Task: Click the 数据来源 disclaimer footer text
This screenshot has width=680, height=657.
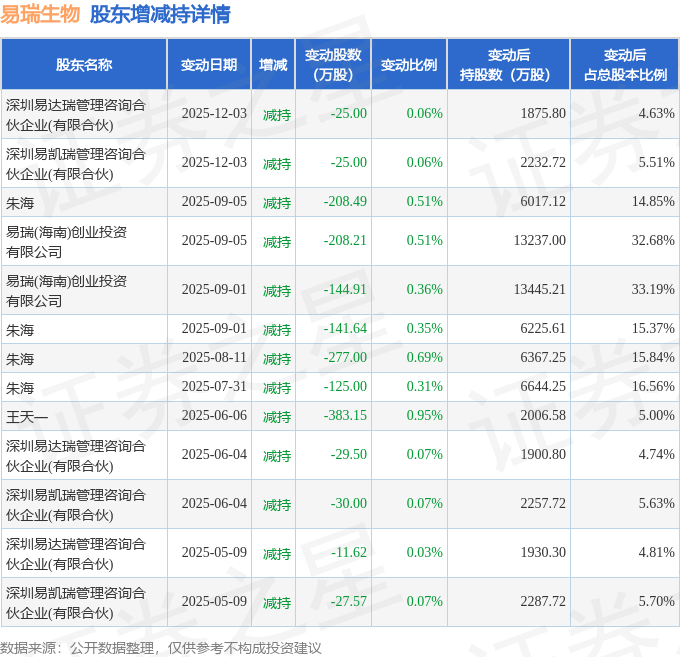Action: point(160,648)
